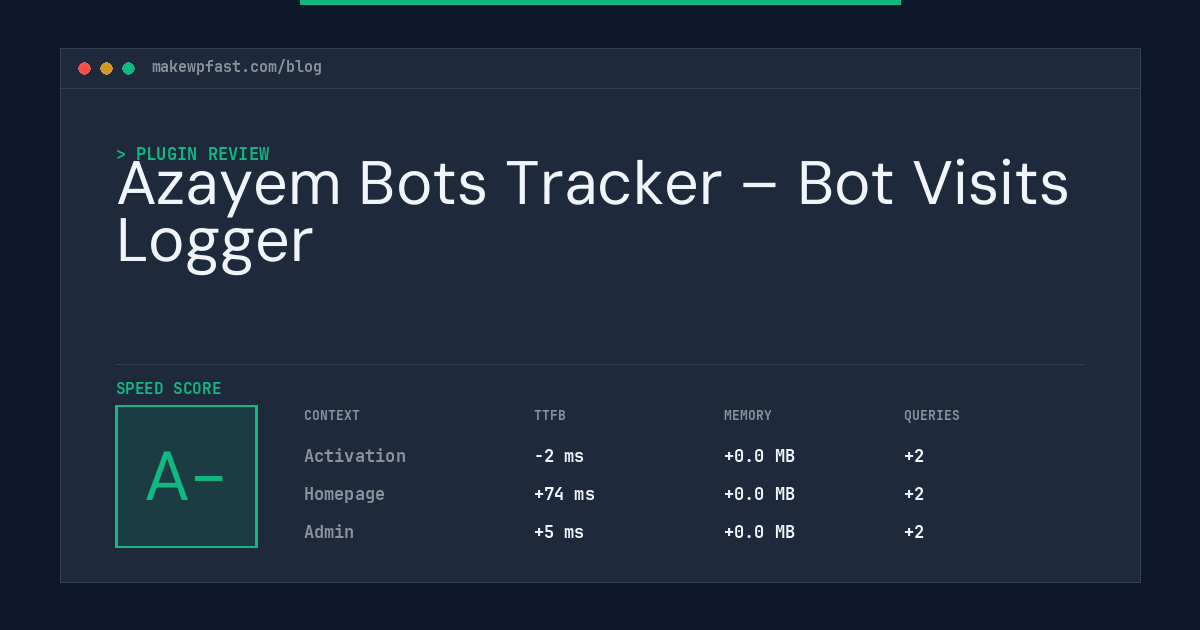Click the A- speed grade box

point(187,476)
